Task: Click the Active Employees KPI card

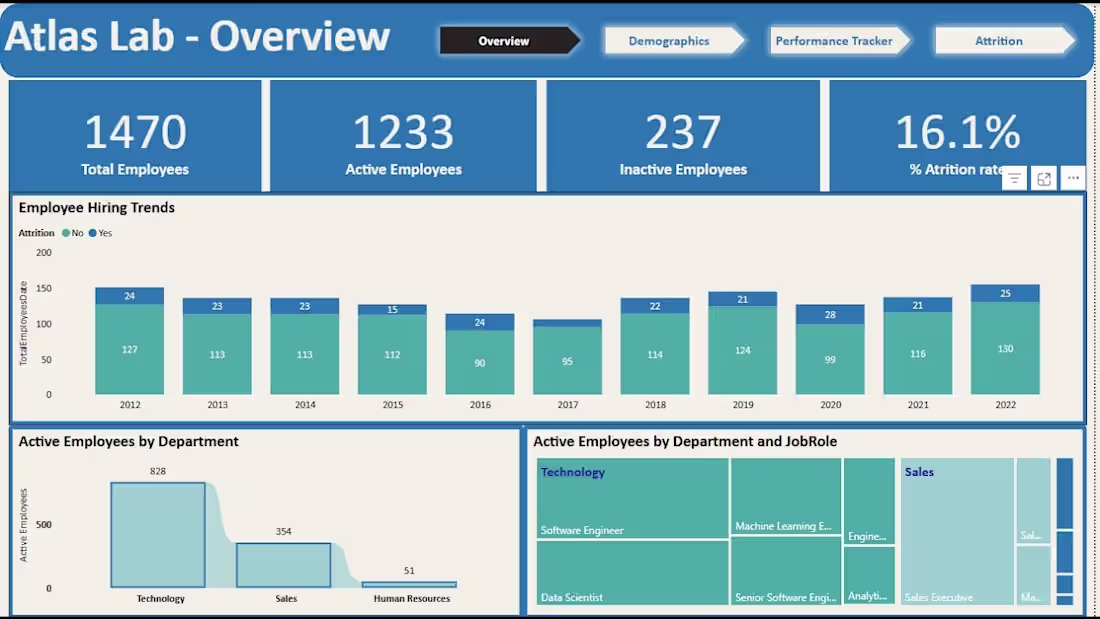Action: (x=403, y=135)
